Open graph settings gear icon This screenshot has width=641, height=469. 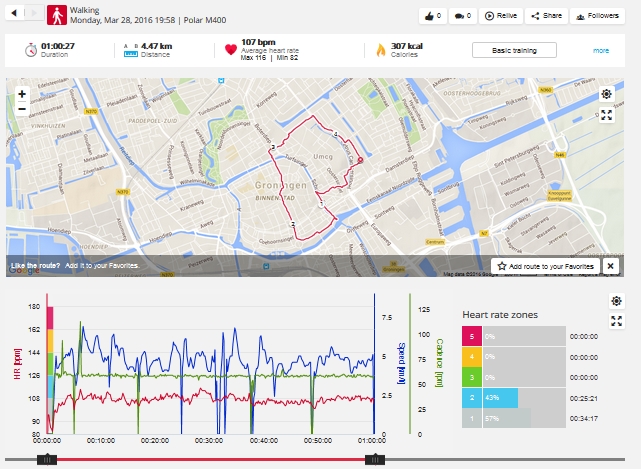tap(617, 301)
